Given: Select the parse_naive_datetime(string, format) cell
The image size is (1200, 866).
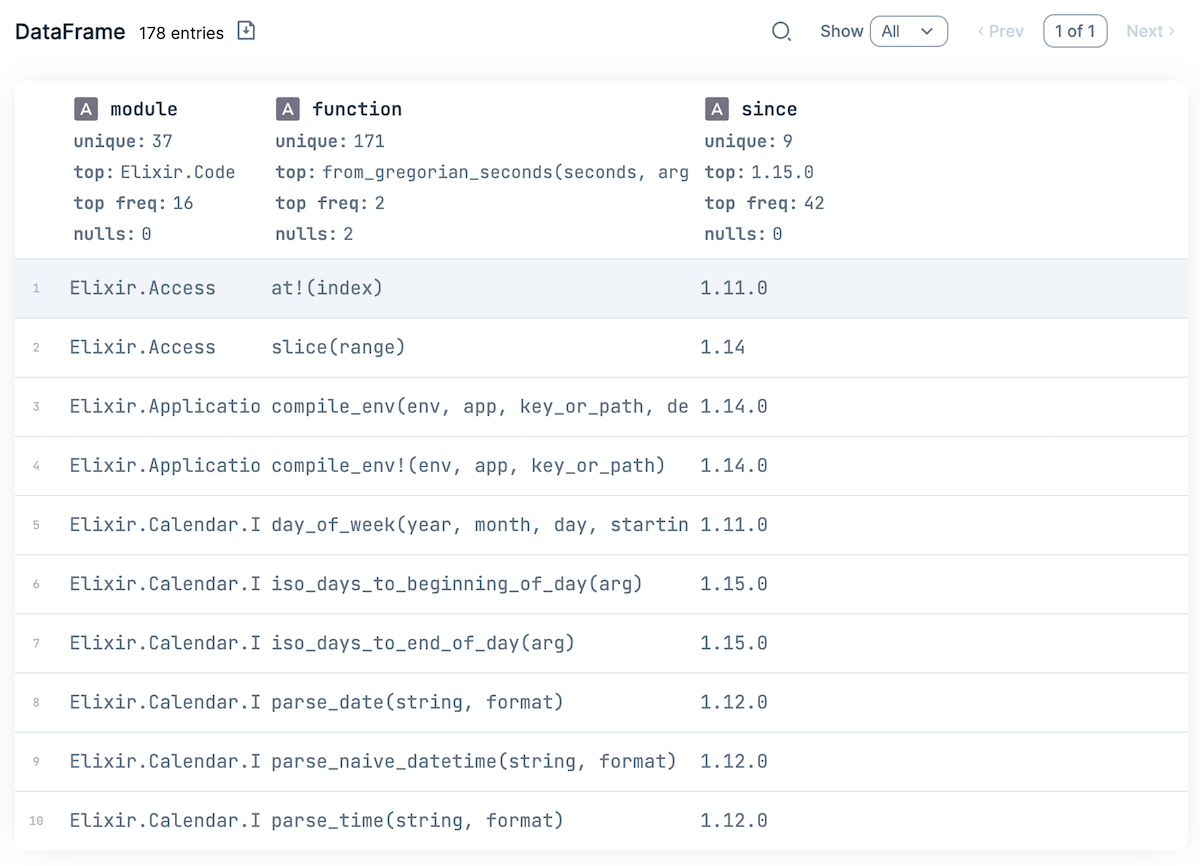Looking at the screenshot, I should click(x=473, y=761).
